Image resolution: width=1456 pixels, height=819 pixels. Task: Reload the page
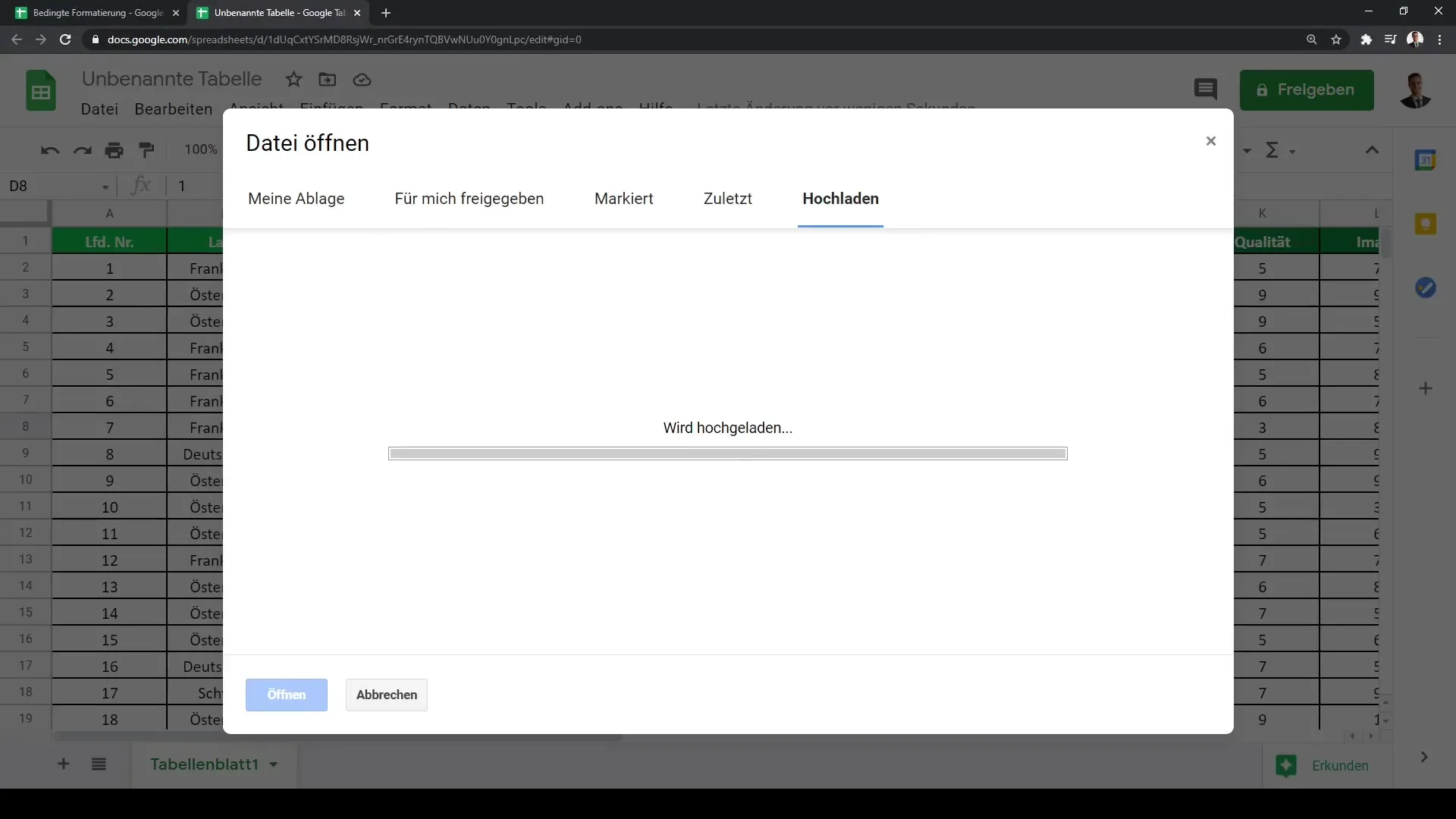click(x=65, y=39)
